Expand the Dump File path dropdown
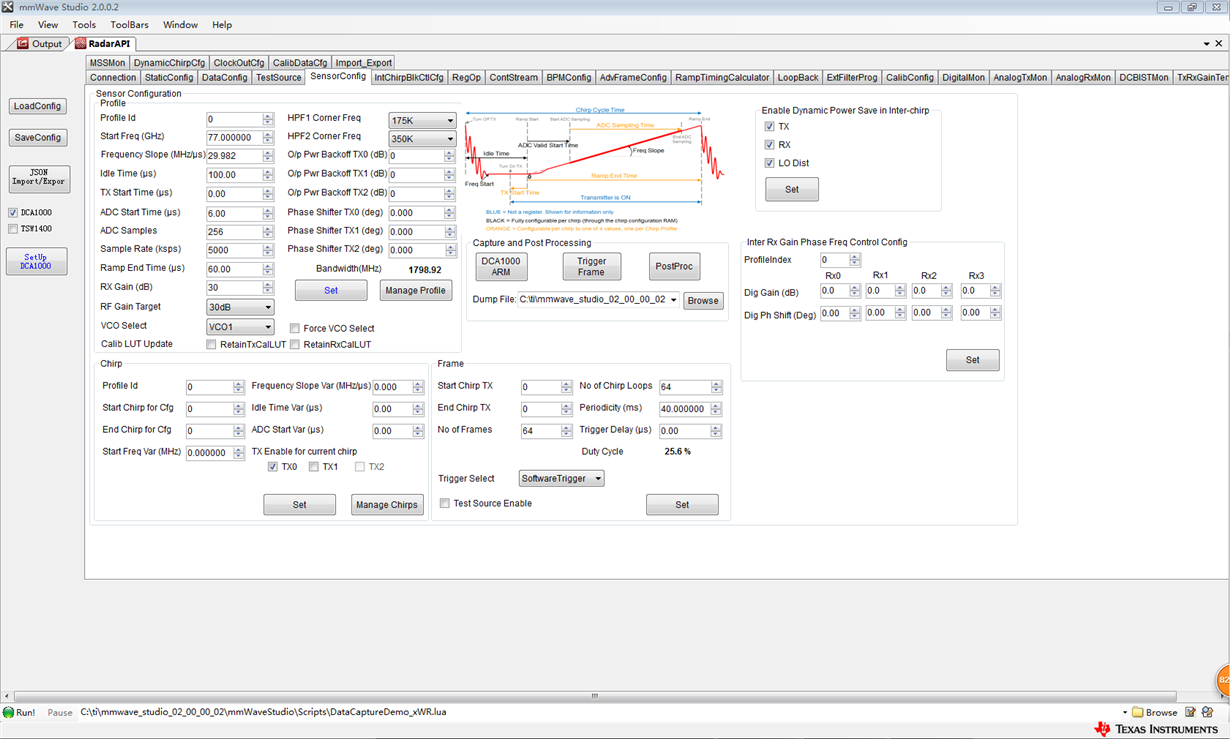Screen dimensions: 1230x739 pos(674,300)
